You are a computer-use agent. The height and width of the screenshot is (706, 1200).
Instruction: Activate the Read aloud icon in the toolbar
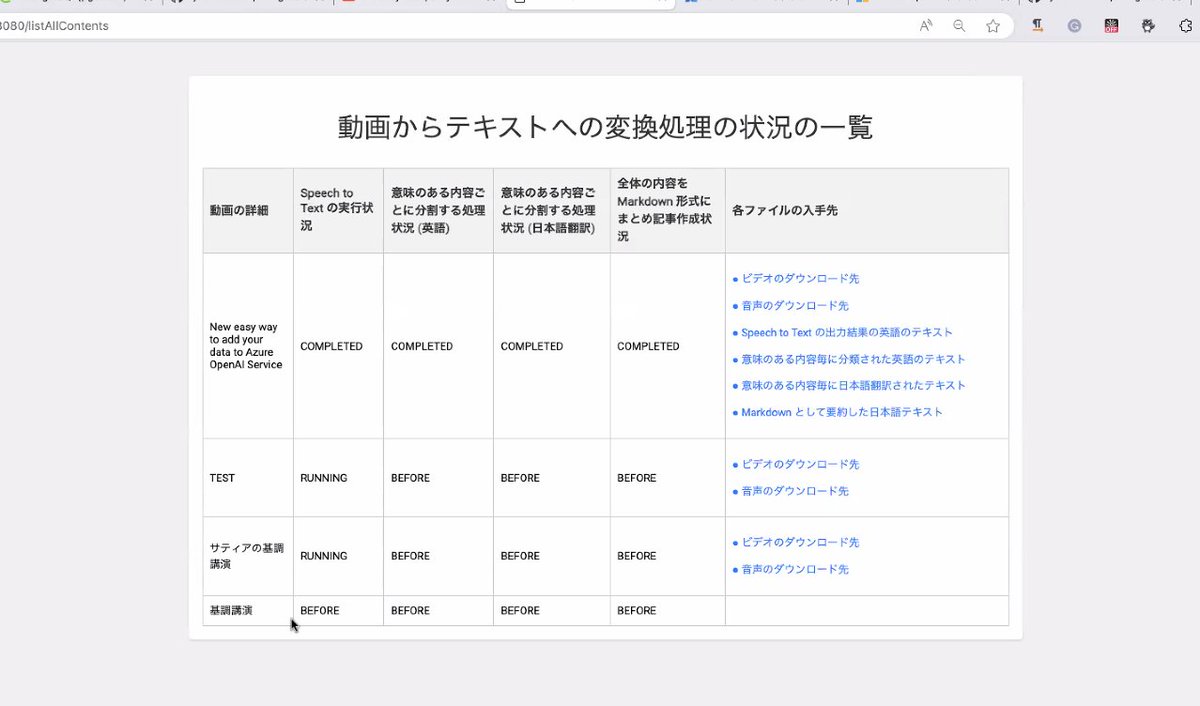tap(926, 26)
